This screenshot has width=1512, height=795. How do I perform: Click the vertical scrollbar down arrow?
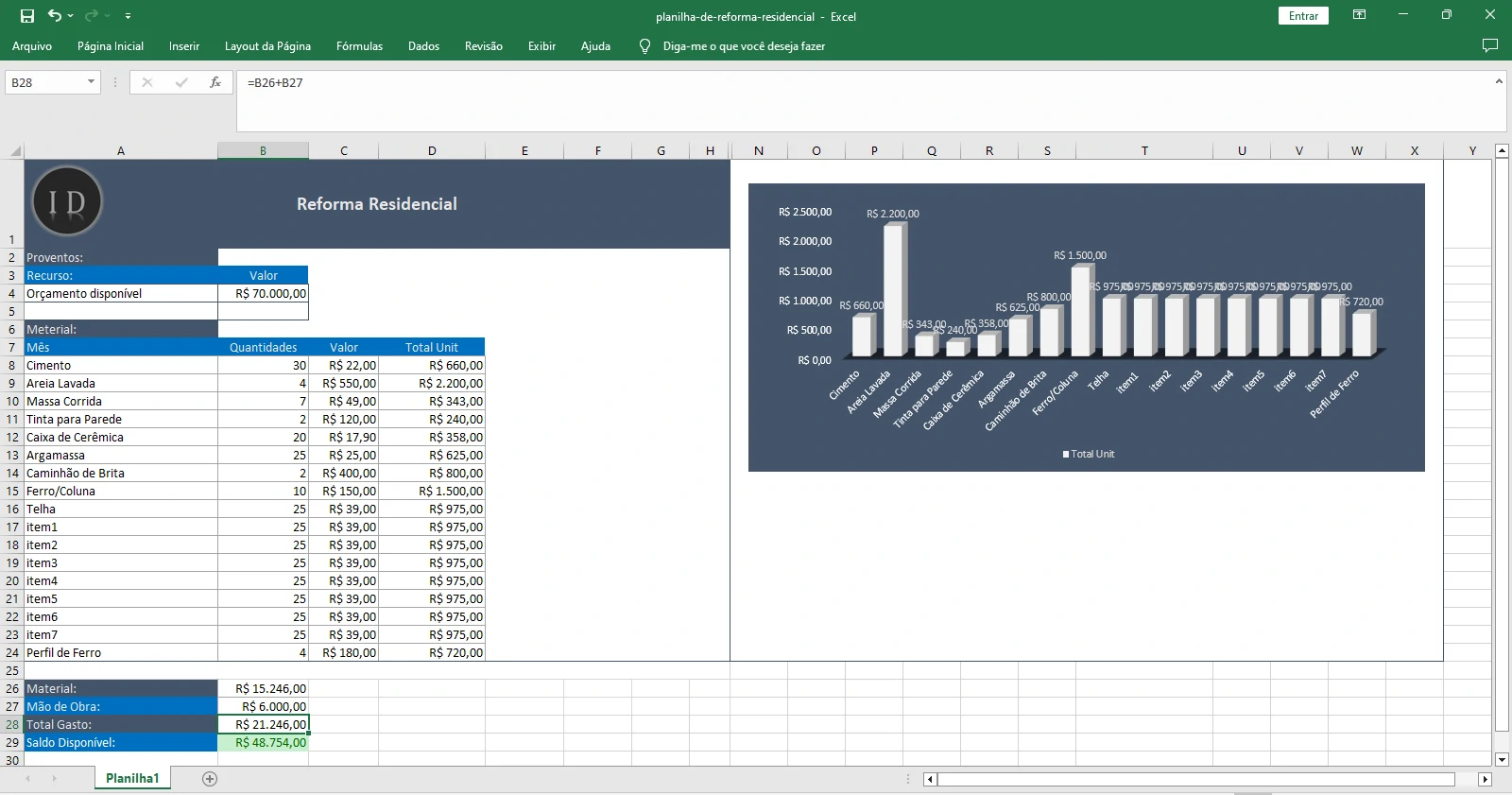tap(1502, 759)
